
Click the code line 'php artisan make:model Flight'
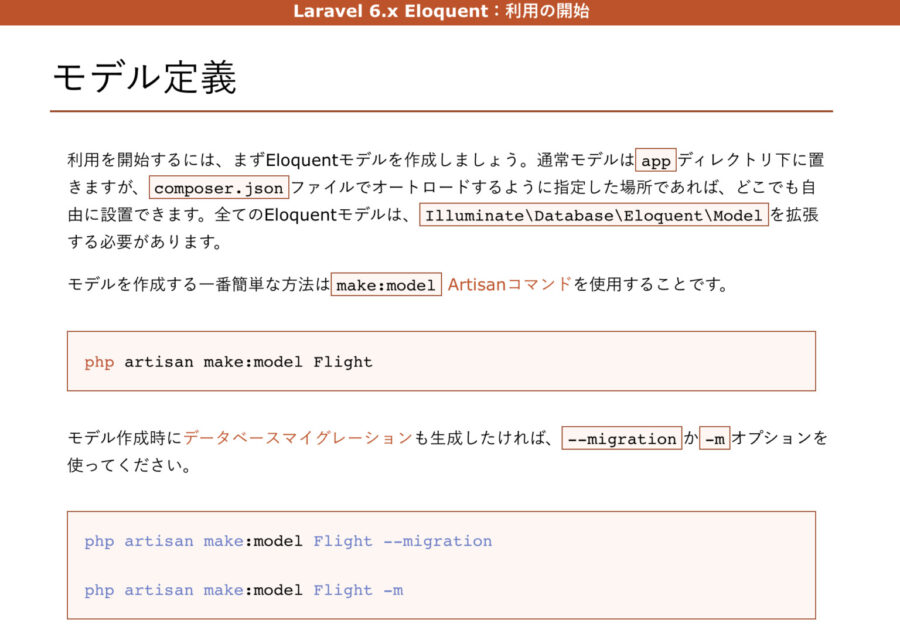228,362
